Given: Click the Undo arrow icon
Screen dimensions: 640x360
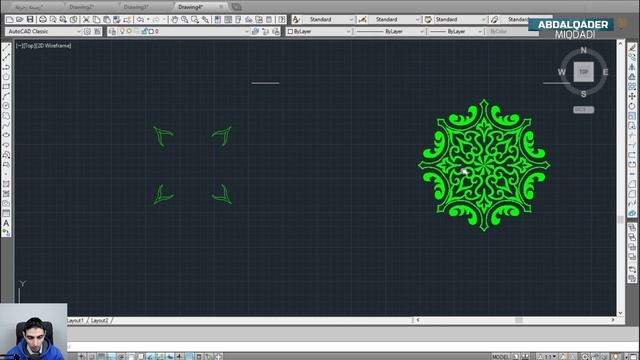Looking at the screenshot, I should pos(140,19).
